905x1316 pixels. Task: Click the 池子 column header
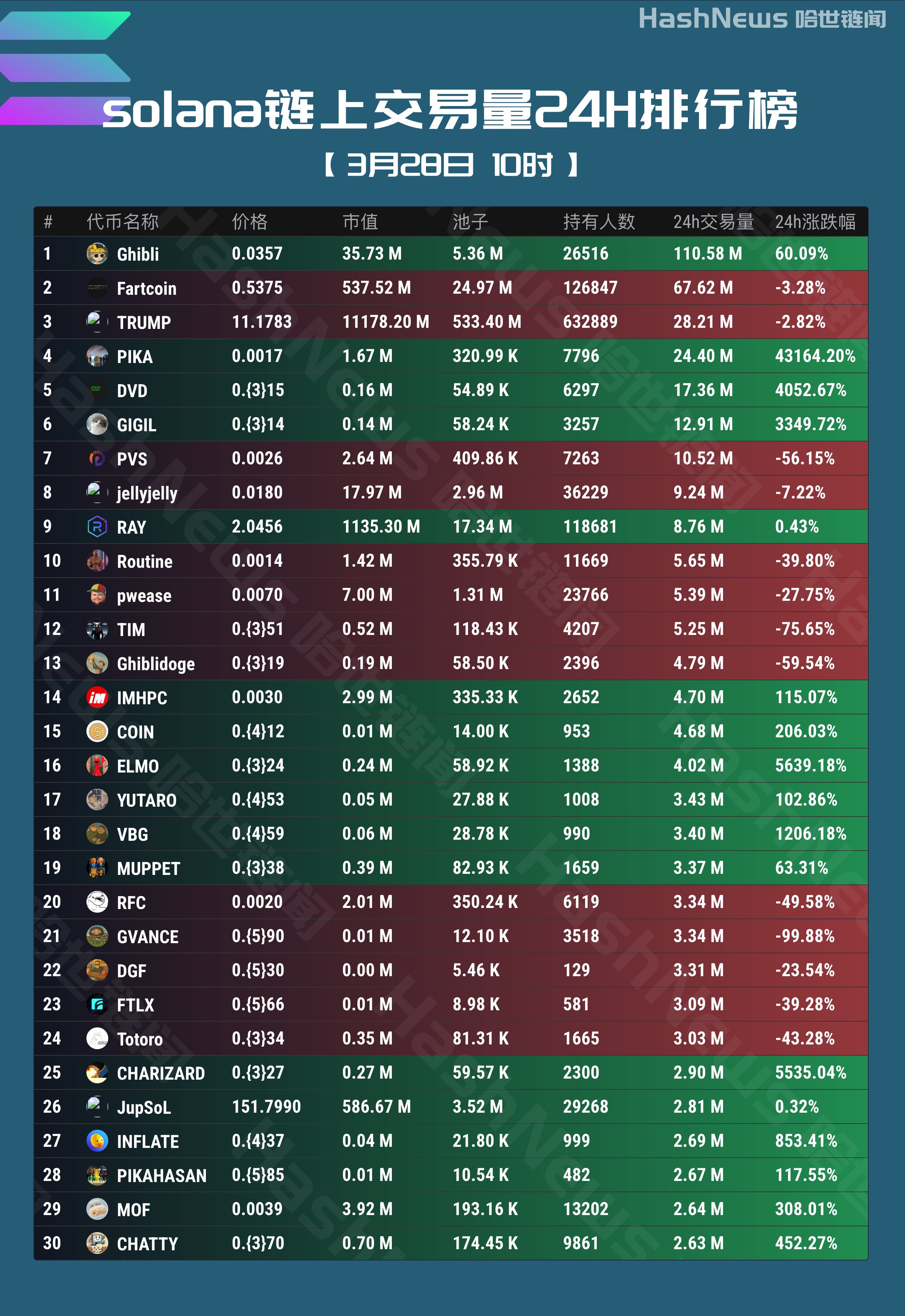pyautogui.click(x=470, y=221)
